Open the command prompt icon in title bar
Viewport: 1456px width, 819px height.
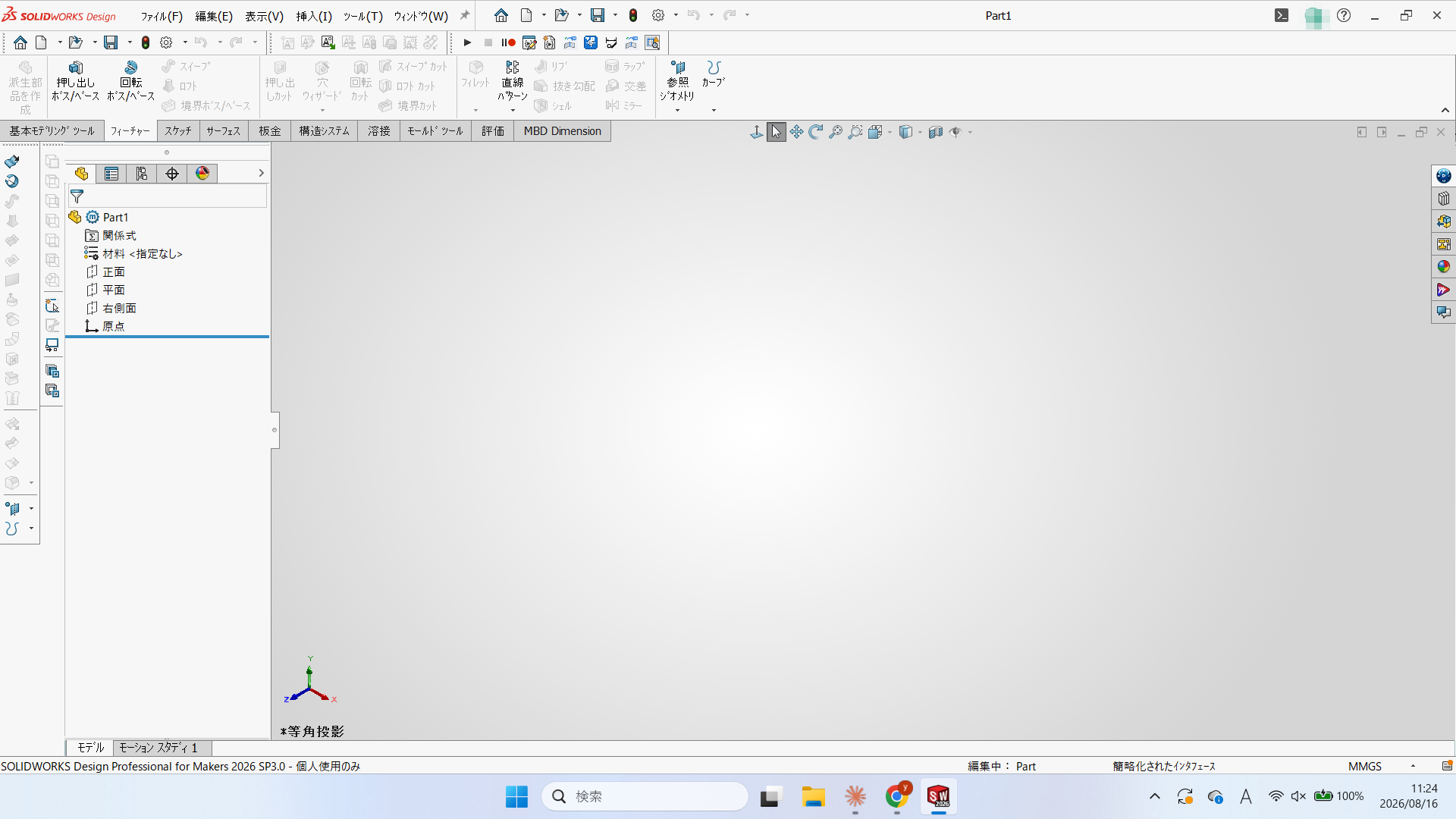click(1282, 15)
